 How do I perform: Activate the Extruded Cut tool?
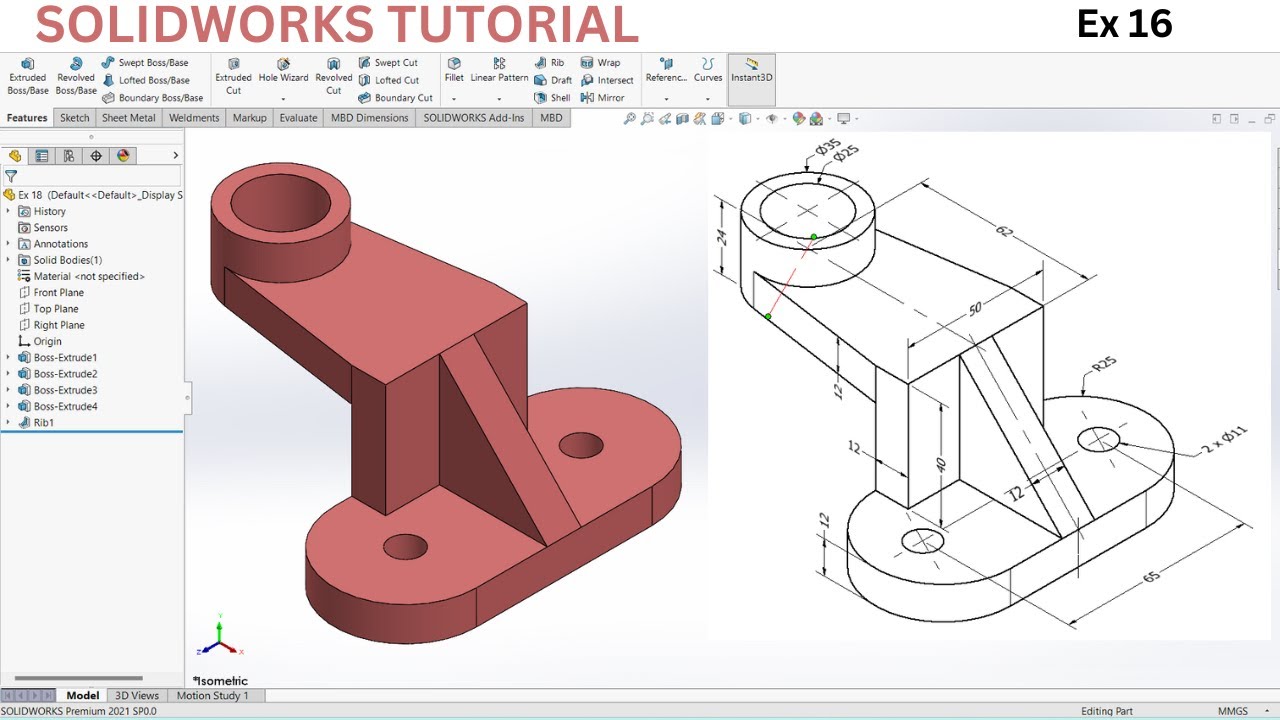(233, 77)
